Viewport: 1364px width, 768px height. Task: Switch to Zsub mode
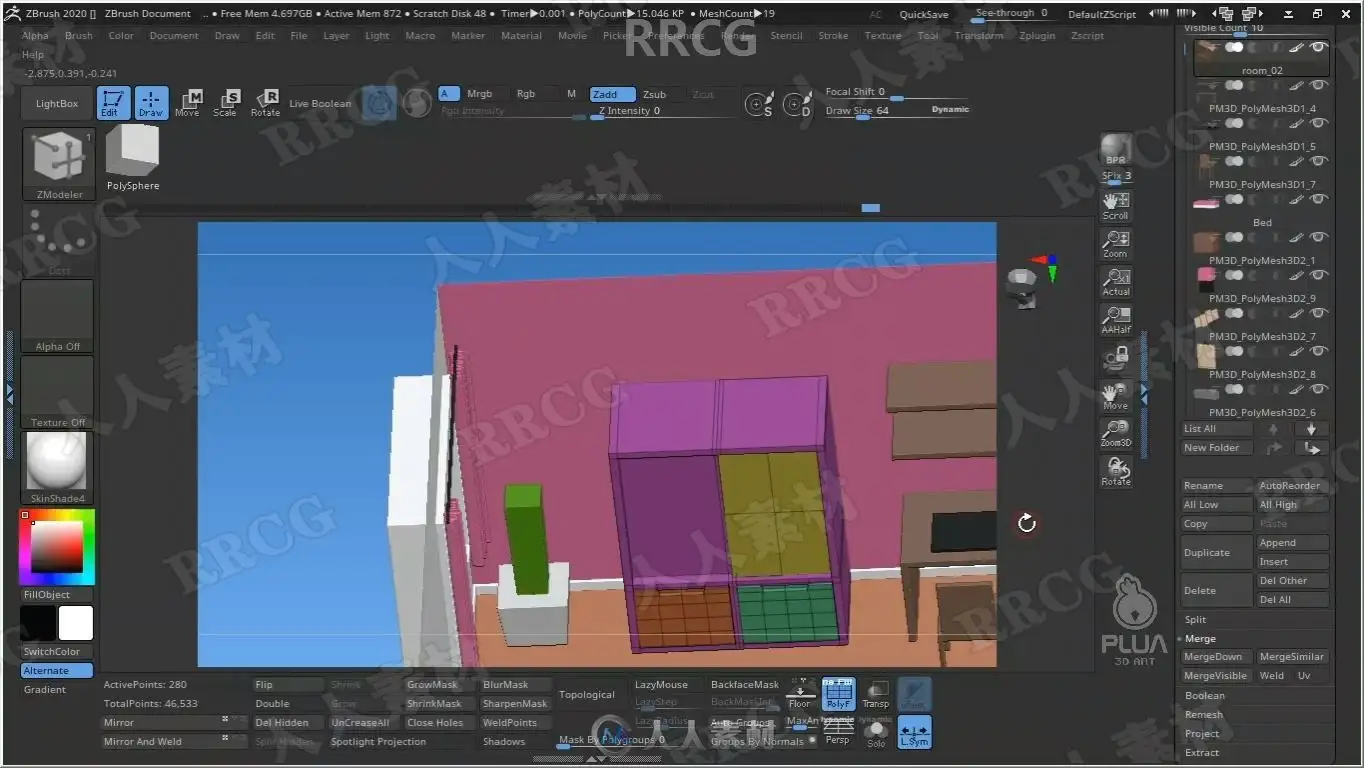click(x=655, y=94)
